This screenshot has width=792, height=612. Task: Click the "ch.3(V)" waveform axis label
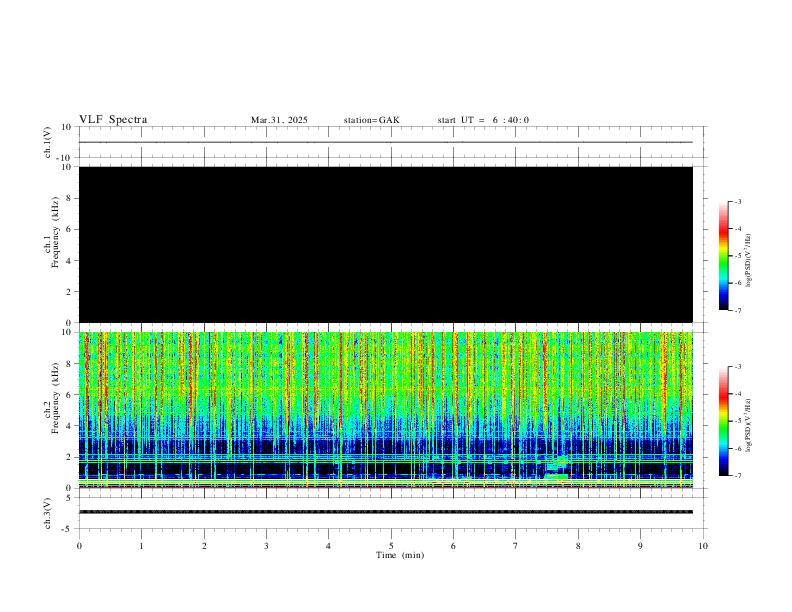pyautogui.click(x=48, y=514)
